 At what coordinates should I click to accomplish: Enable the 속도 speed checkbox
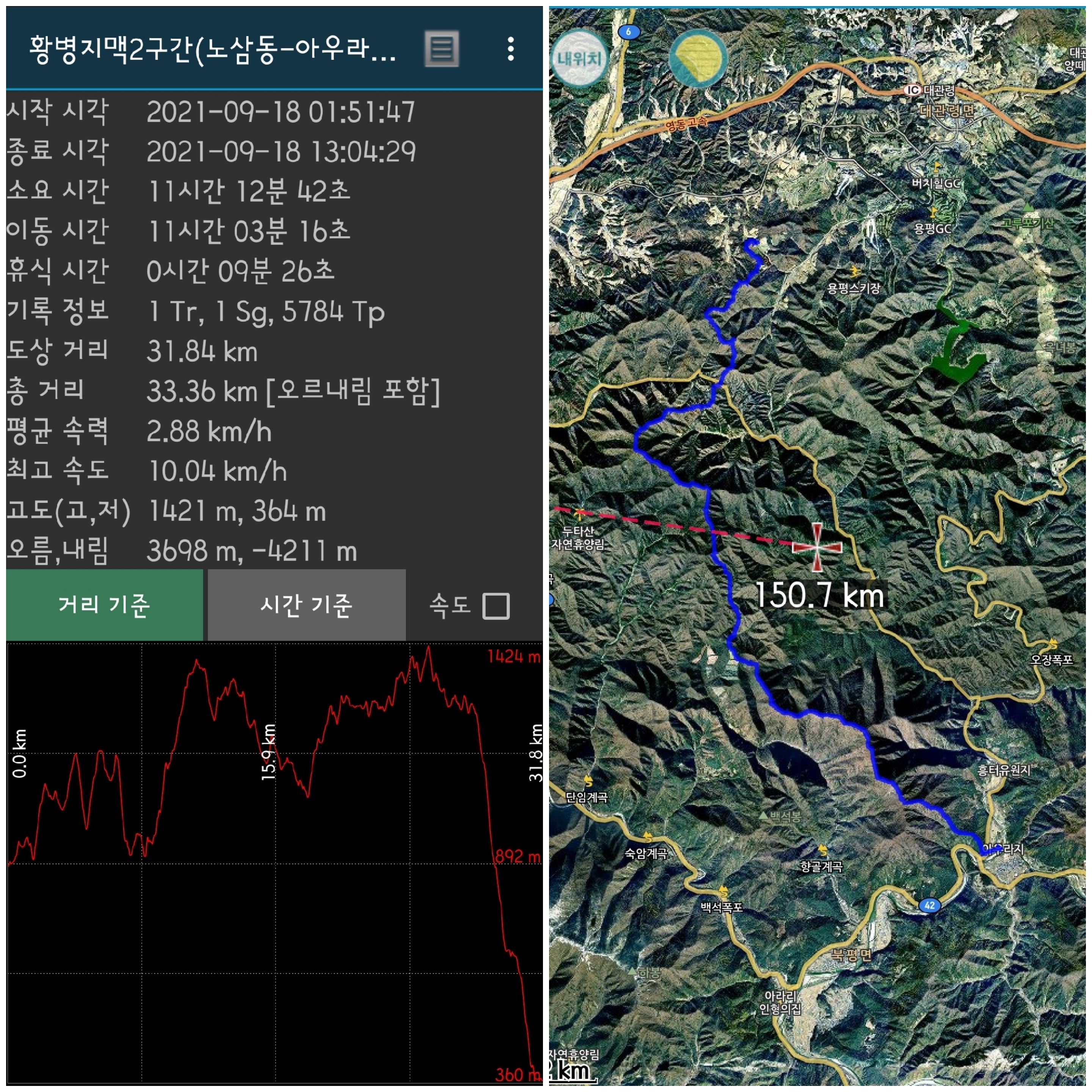point(496,606)
